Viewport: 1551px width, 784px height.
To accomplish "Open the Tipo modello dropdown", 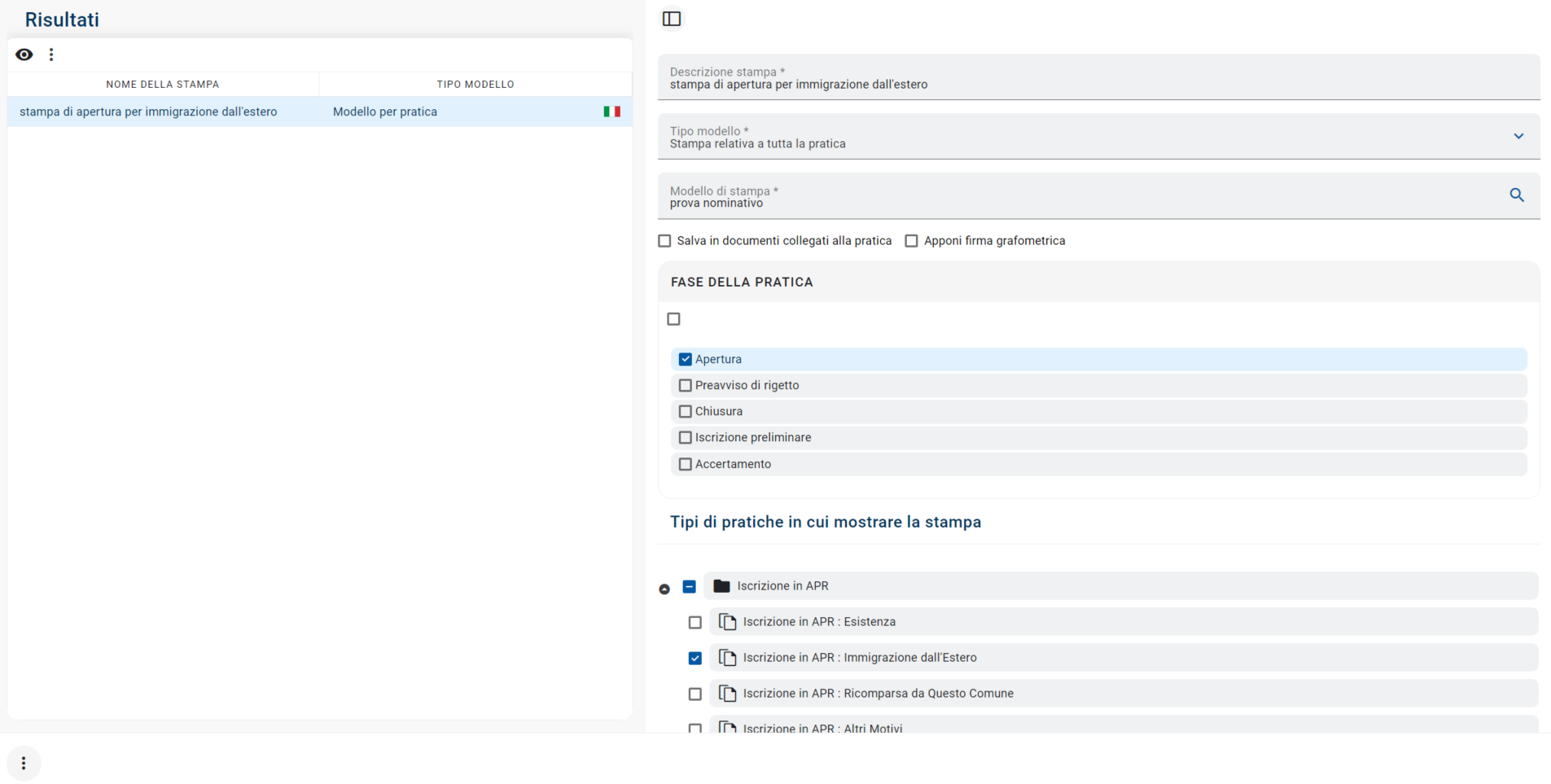I will pos(1518,137).
